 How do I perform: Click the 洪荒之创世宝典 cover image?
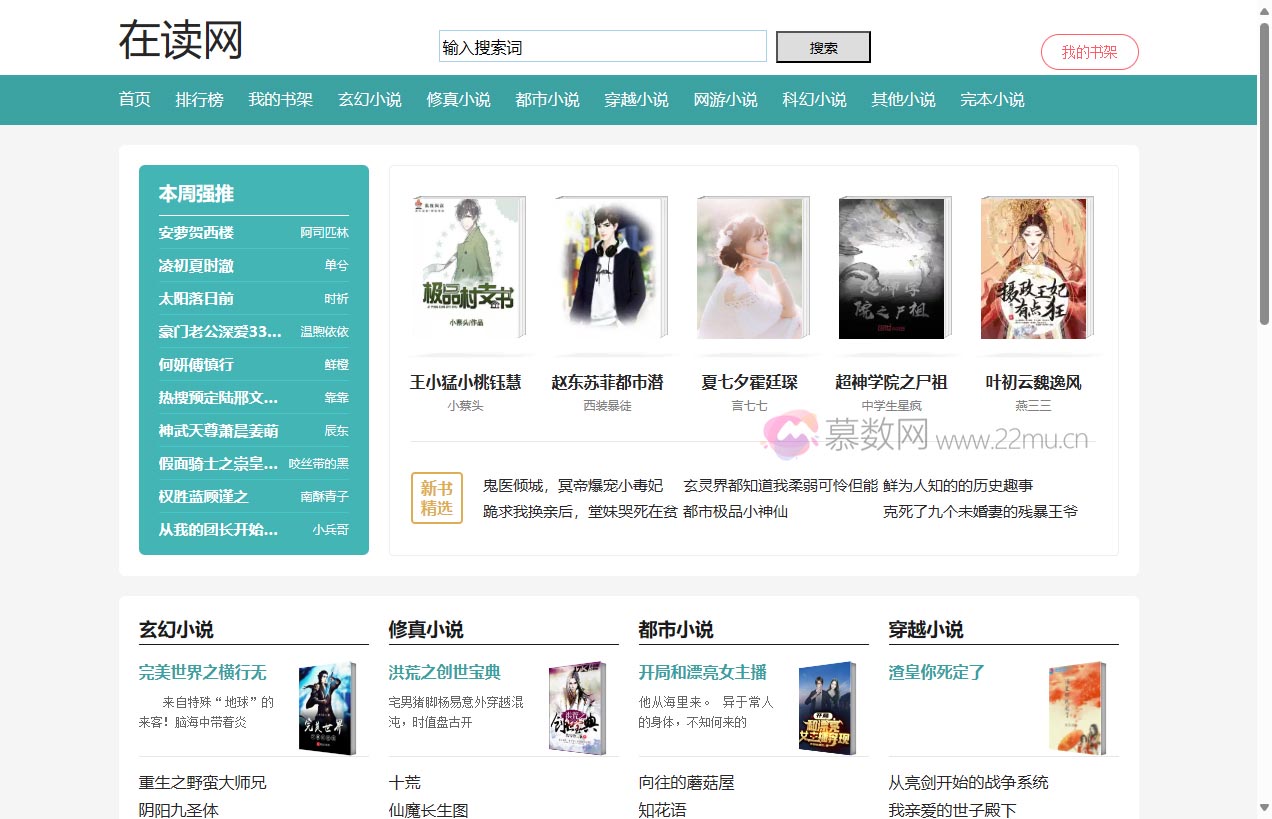576,707
